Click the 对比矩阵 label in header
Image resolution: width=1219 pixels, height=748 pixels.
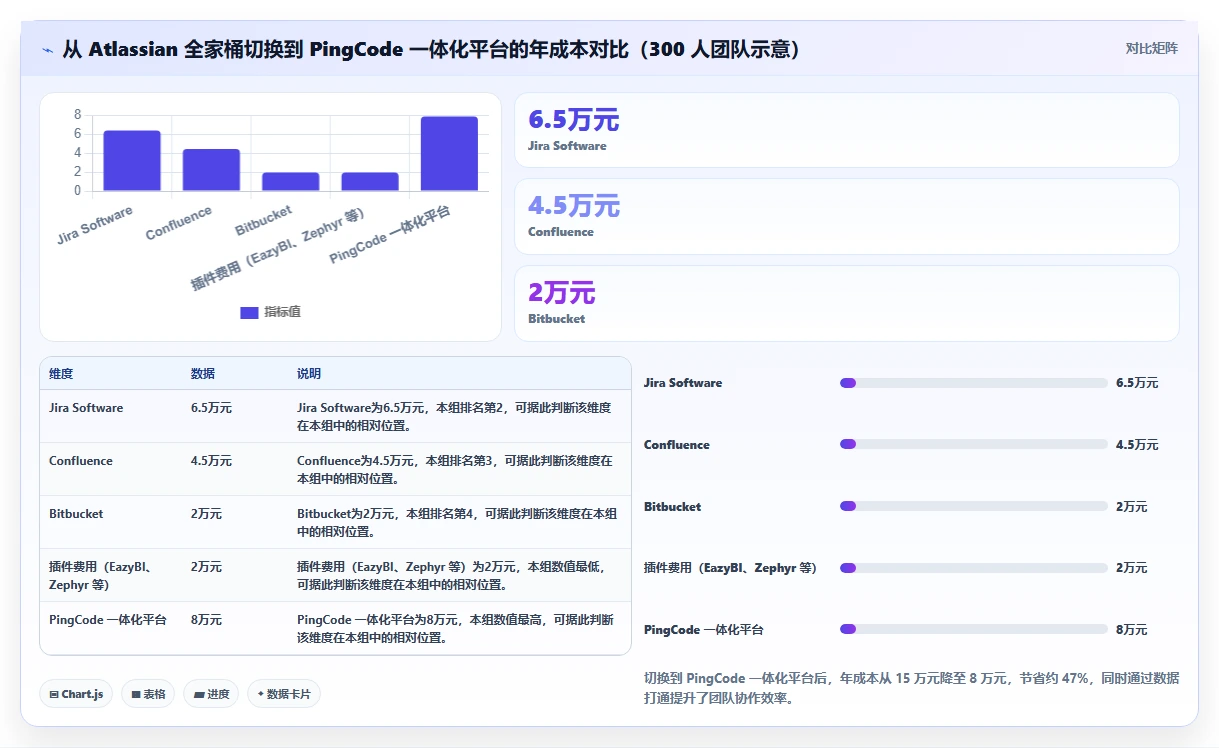pyautogui.click(x=1152, y=48)
